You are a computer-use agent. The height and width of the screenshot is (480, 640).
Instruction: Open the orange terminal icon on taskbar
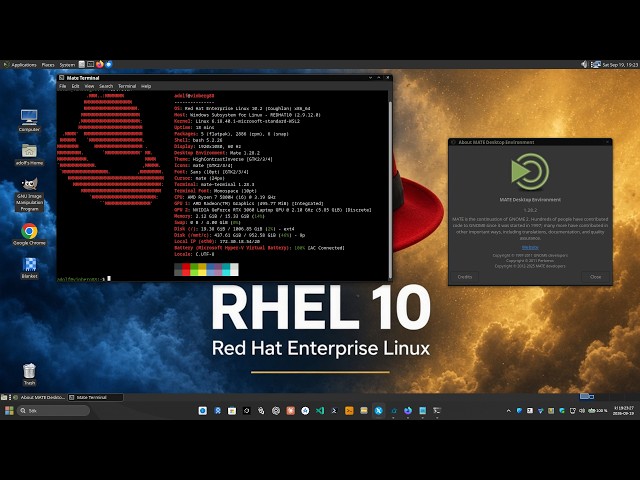[349, 411]
